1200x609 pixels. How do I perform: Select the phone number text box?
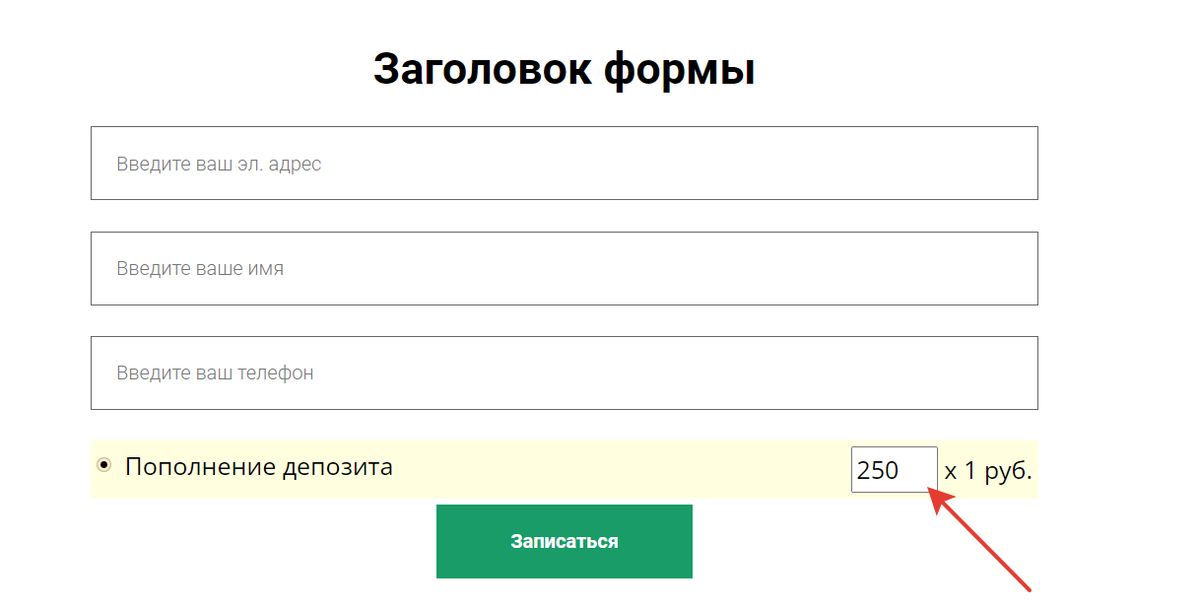pyautogui.click(x=564, y=373)
